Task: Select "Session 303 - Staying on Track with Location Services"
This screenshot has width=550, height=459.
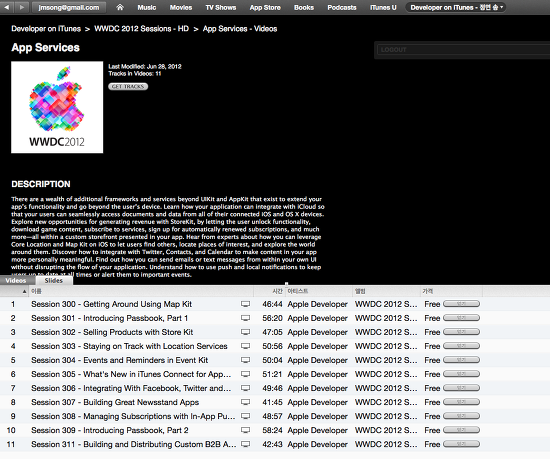Action: pos(129,346)
